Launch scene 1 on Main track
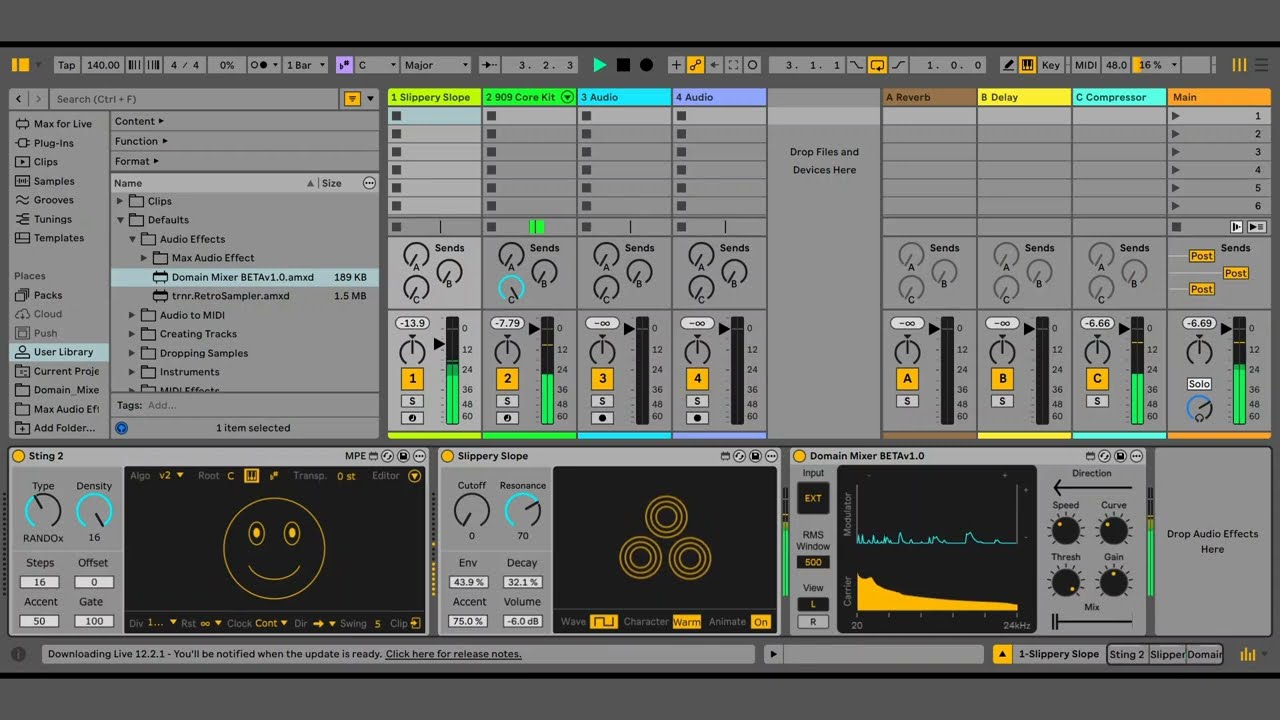This screenshot has height=720, width=1280. click(x=1176, y=116)
